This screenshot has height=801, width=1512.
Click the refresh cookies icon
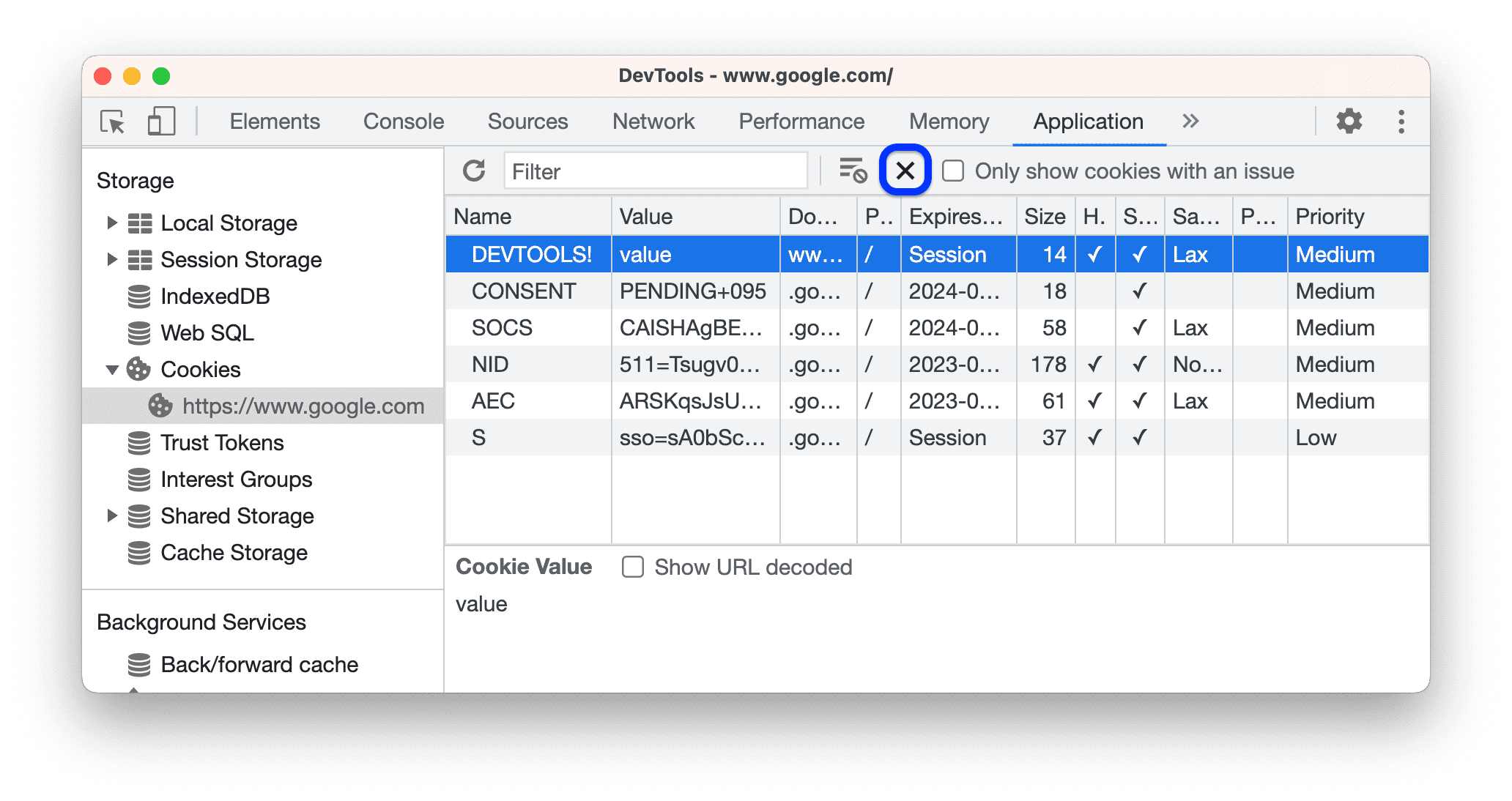click(473, 171)
